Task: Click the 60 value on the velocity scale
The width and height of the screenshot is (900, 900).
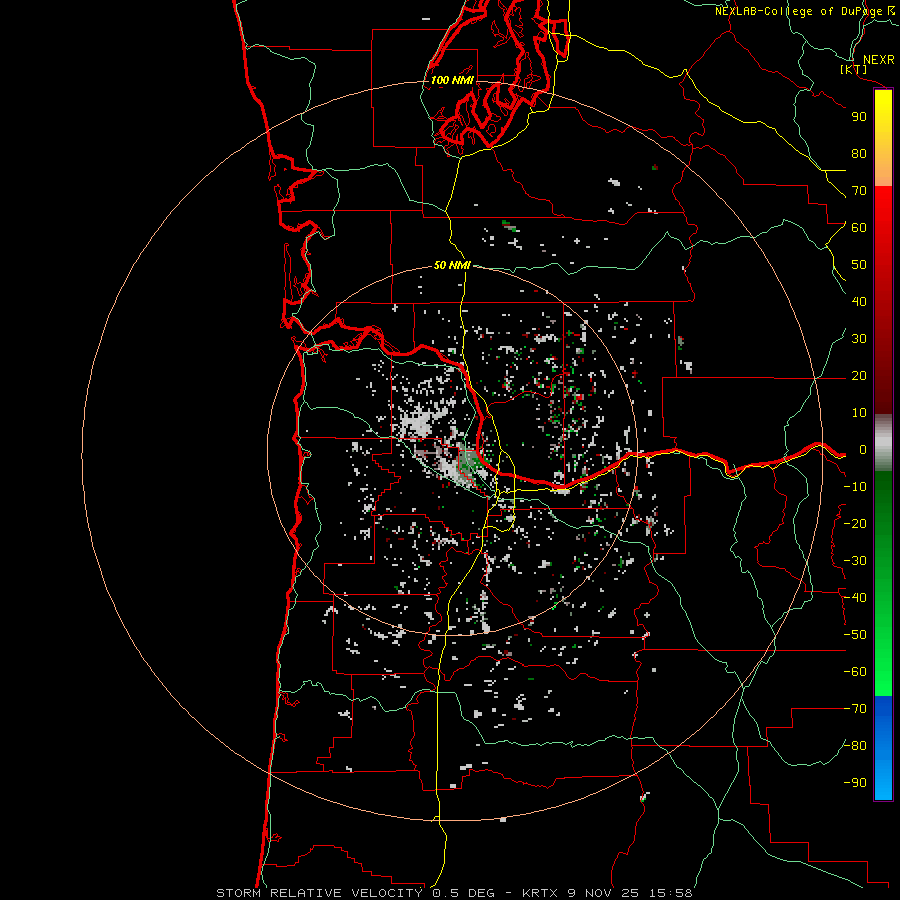Action: [859, 228]
